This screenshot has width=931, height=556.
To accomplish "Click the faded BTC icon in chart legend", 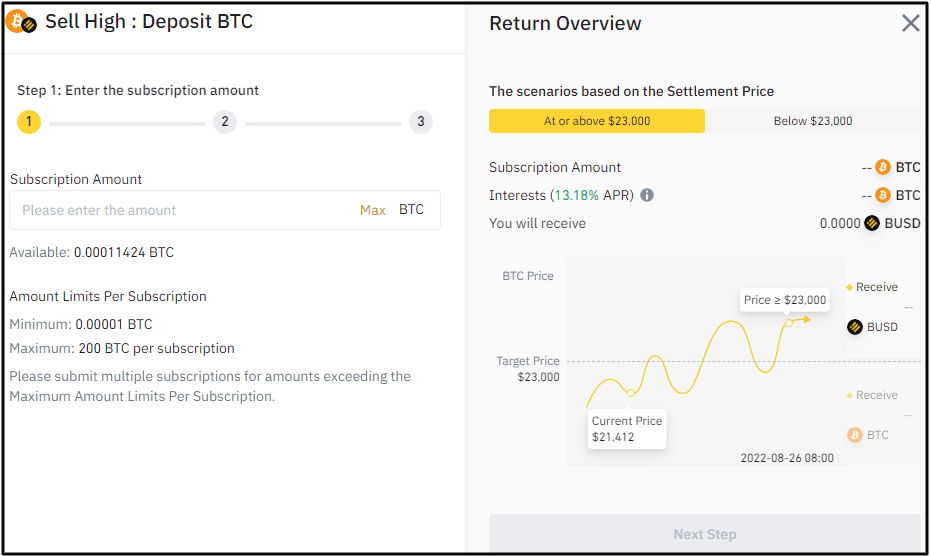I will pos(855,435).
